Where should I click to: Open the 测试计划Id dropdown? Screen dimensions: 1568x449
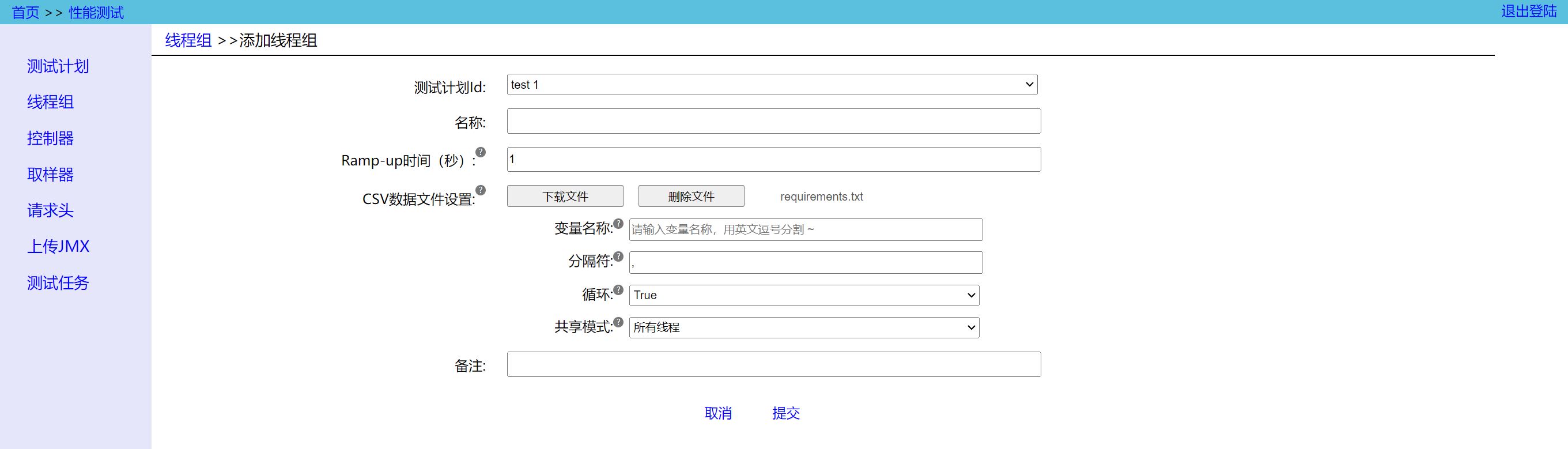click(772, 85)
